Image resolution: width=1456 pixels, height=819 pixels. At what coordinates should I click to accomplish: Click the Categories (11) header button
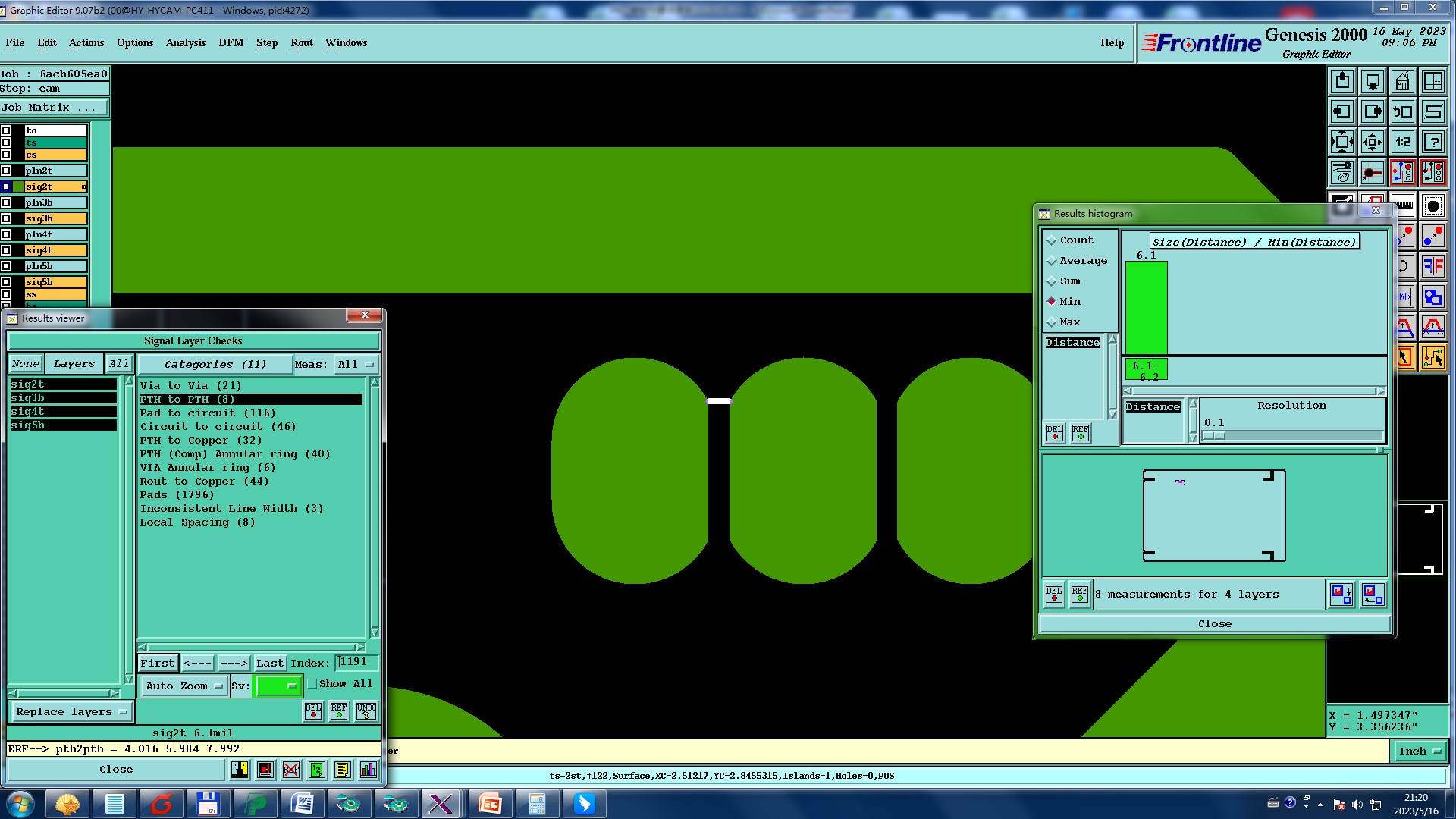click(x=215, y=365)
